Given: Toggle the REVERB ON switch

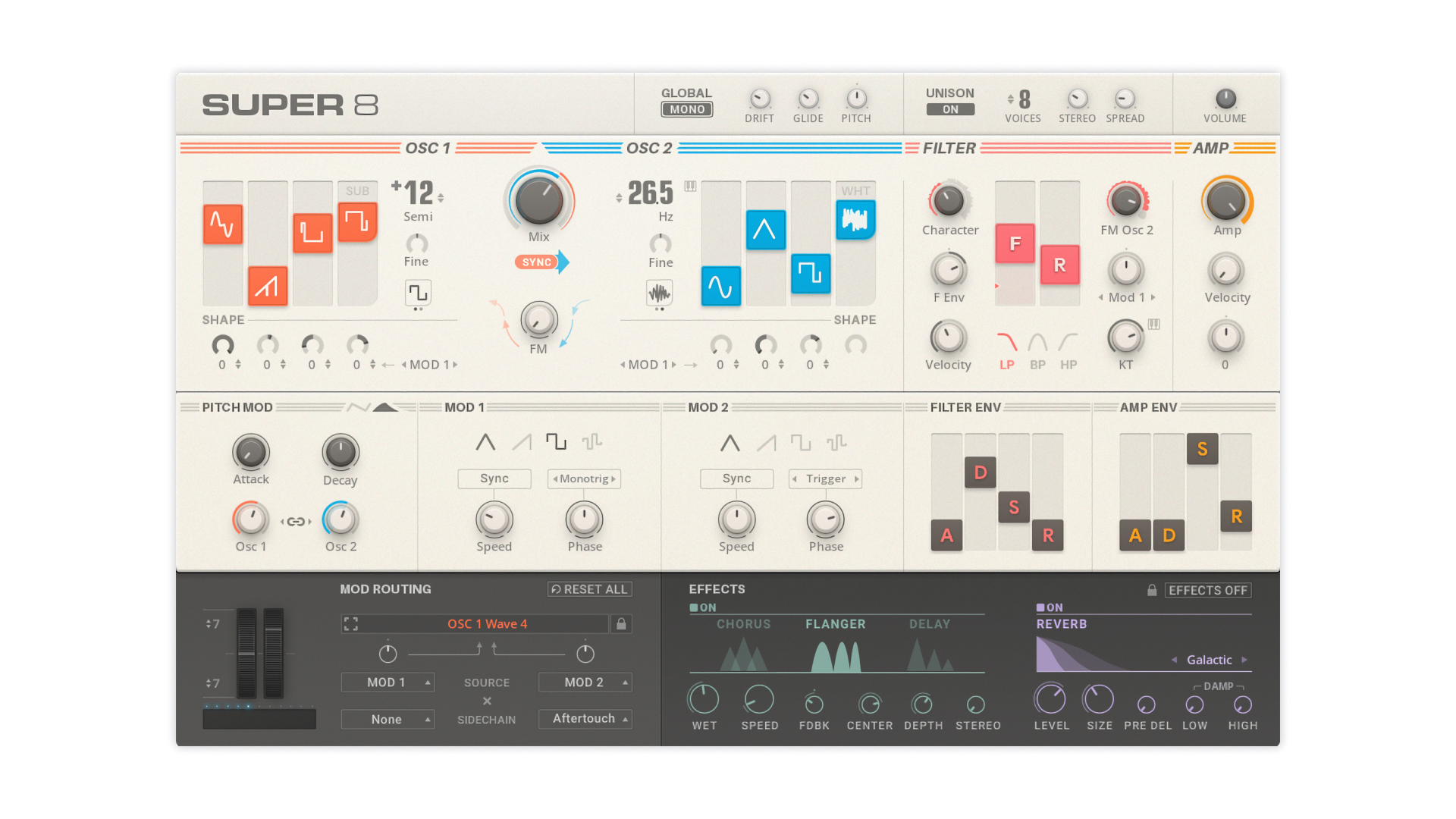Looking at the screenshot, I should 1050,607.
